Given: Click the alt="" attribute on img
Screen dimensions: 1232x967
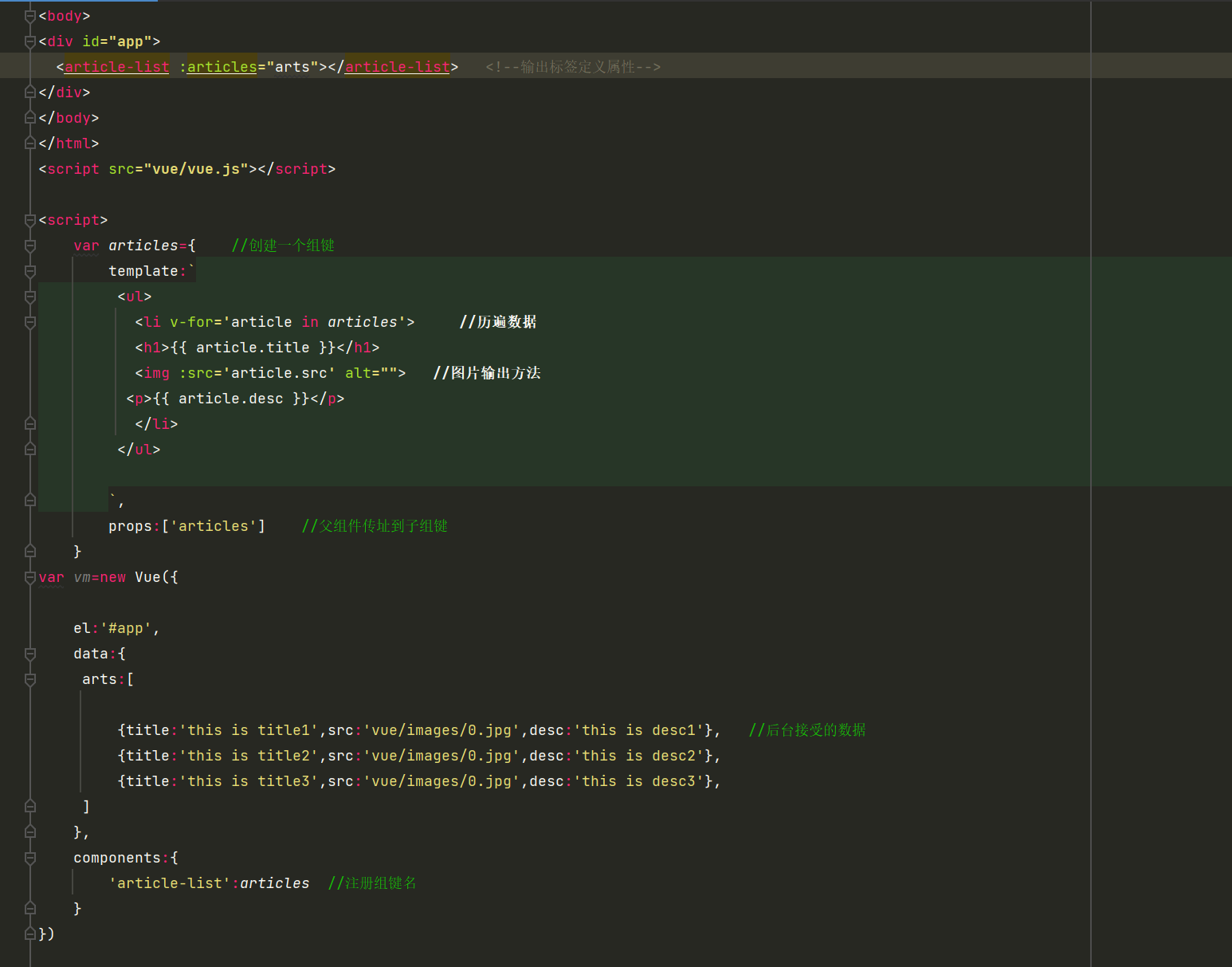Looking at the screenshot, I should 371,373.
